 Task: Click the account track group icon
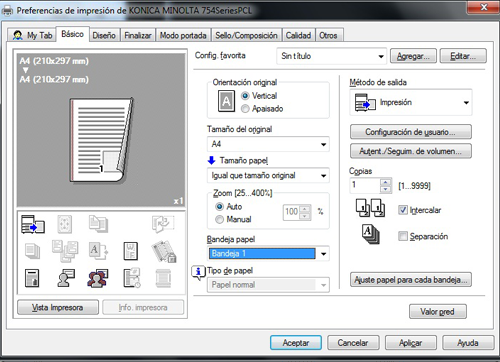click(98, 278)
